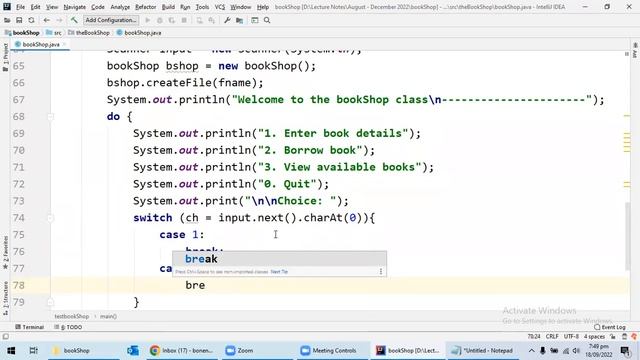Open the Event Log panel
The width and height of the screenshot is (640, 360).
click(610, 327)
